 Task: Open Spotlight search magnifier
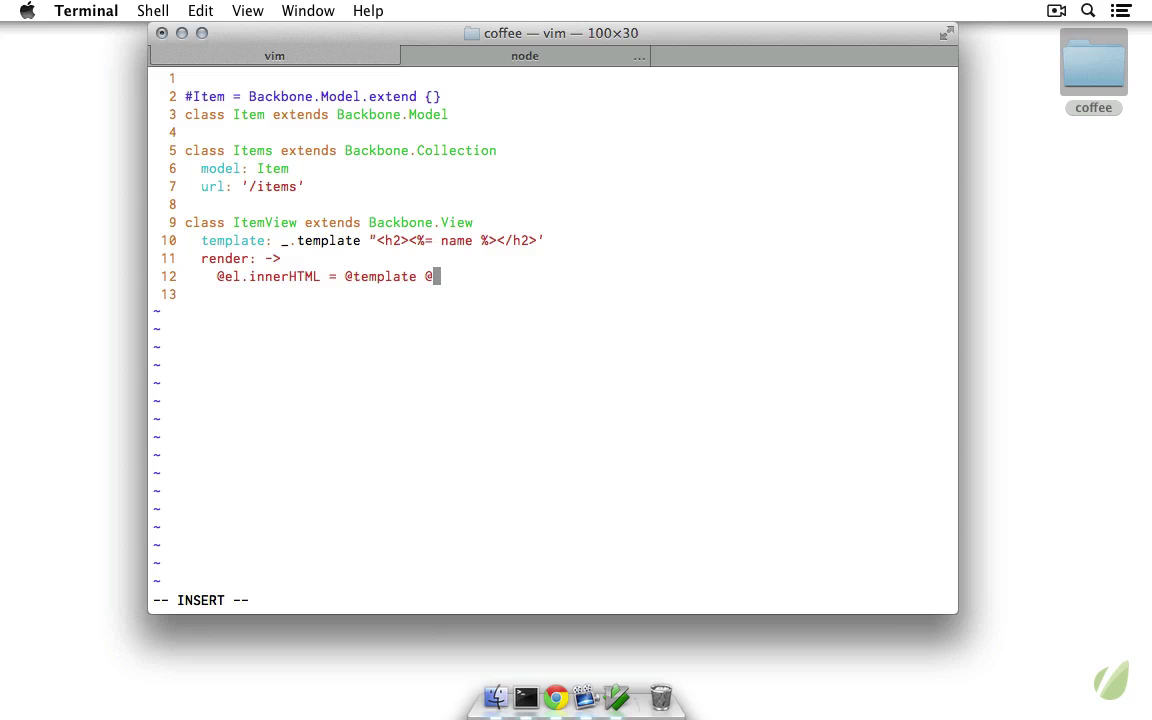point(1088,11)
